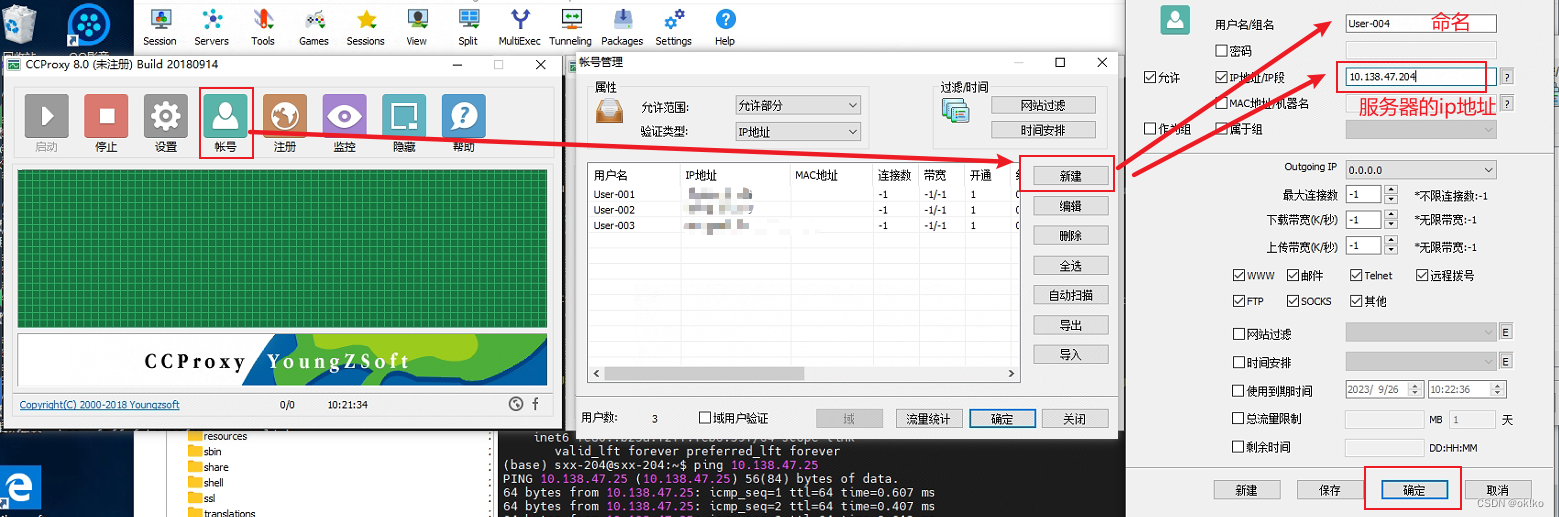The width and height of the screenshot is (1559, 517).
Task: Enable the MAC地址/机器名 checkbox
Action: click(1221, 103)
